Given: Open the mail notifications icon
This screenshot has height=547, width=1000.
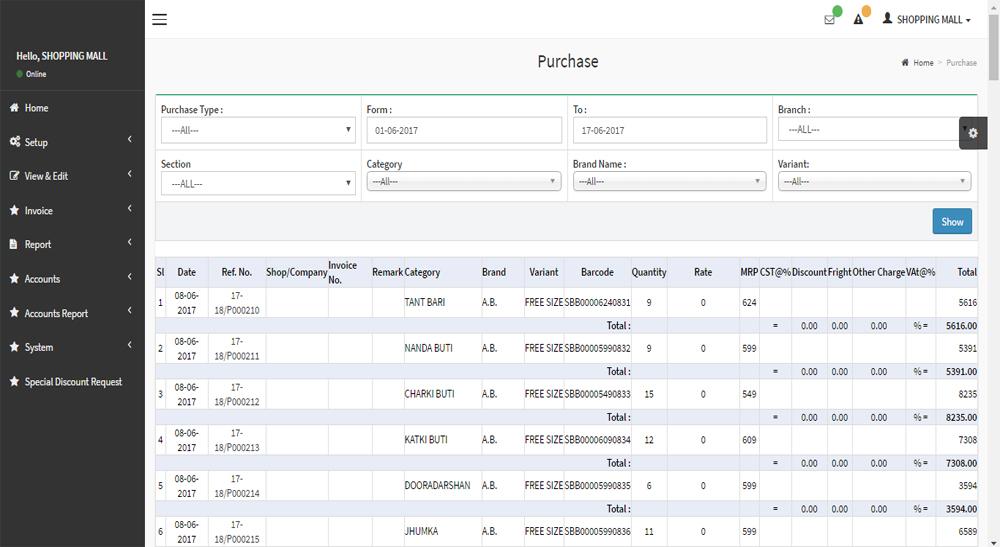Looking at the screenshot, I should [x=829, y=20].
